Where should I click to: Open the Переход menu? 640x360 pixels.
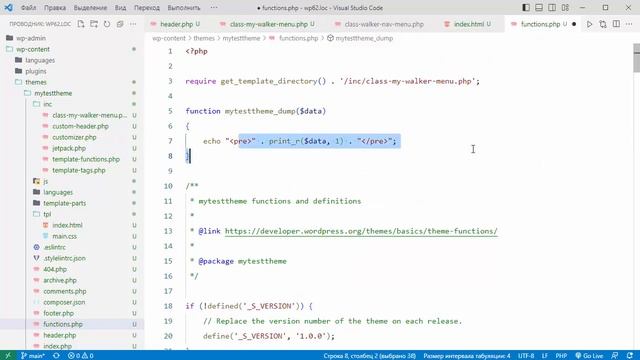[147, 8]
